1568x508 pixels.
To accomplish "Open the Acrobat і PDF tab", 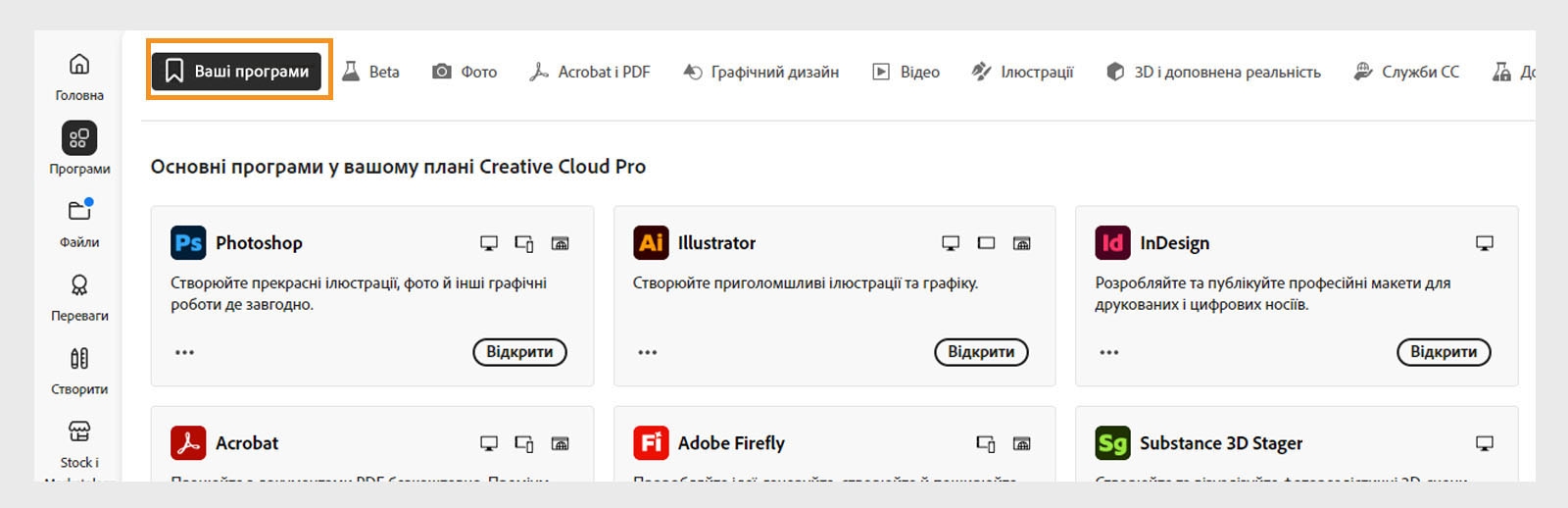I will coord(590,72).
